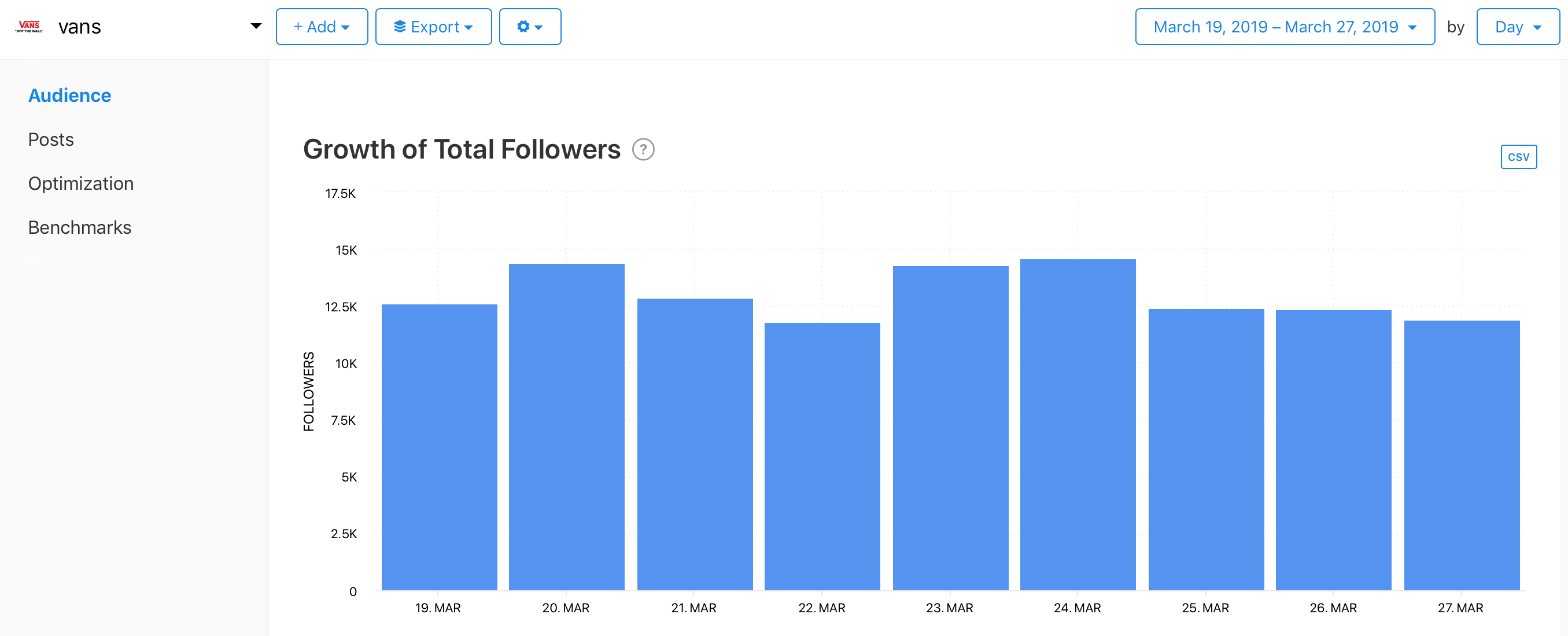Click the Growth of Total Followers heading
This screenshot has width=1568, height=636.
coord(462,149)
